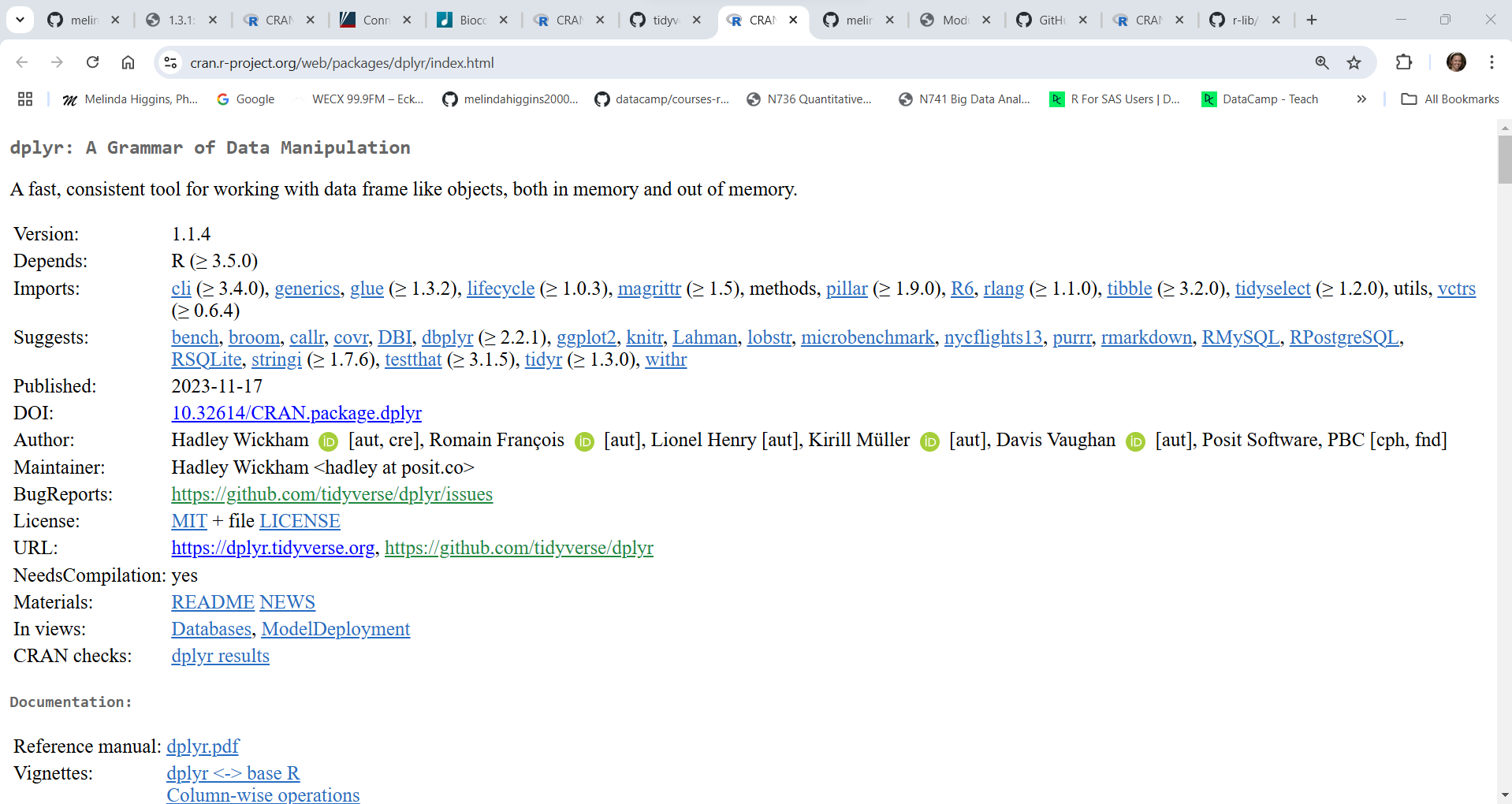Open Column-wise operations vignette
The image size is (1512, 804).
tap(263, 795)
